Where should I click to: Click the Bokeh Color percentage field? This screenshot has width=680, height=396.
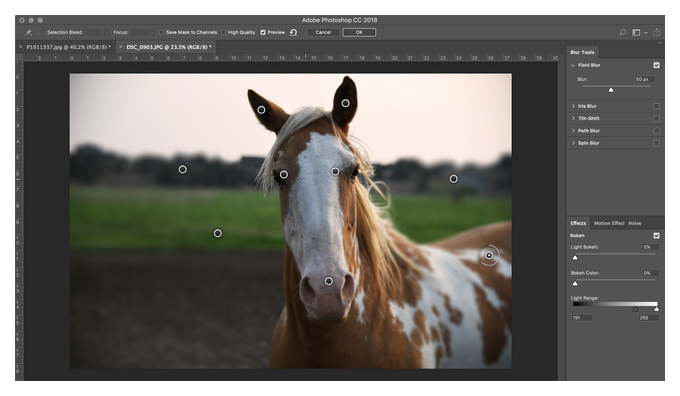click(x=649, y=273)
